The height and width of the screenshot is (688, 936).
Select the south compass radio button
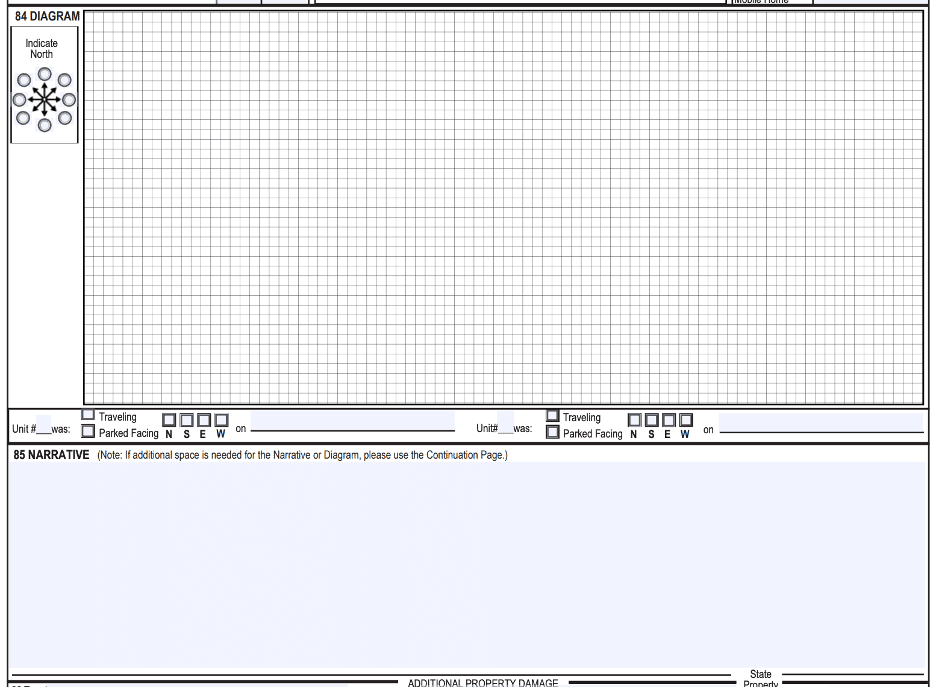45,125
